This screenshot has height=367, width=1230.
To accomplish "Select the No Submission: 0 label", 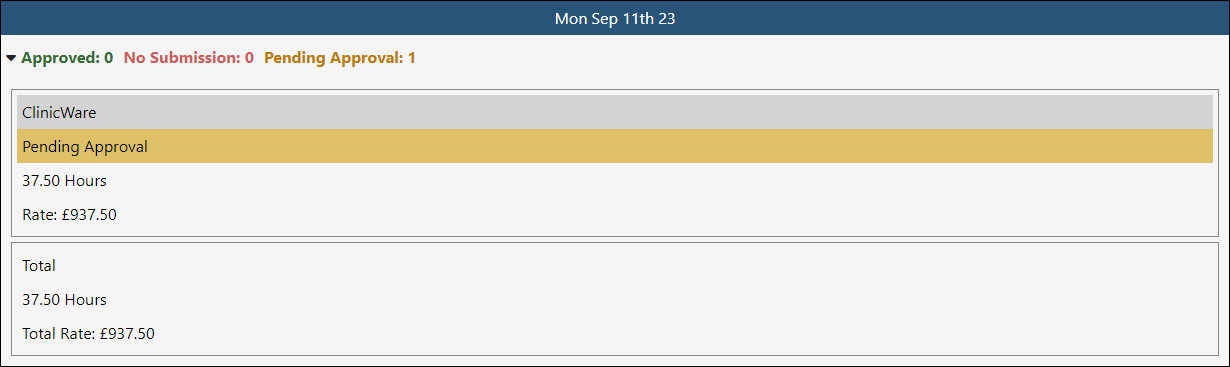I will click(x=189, y=58).
